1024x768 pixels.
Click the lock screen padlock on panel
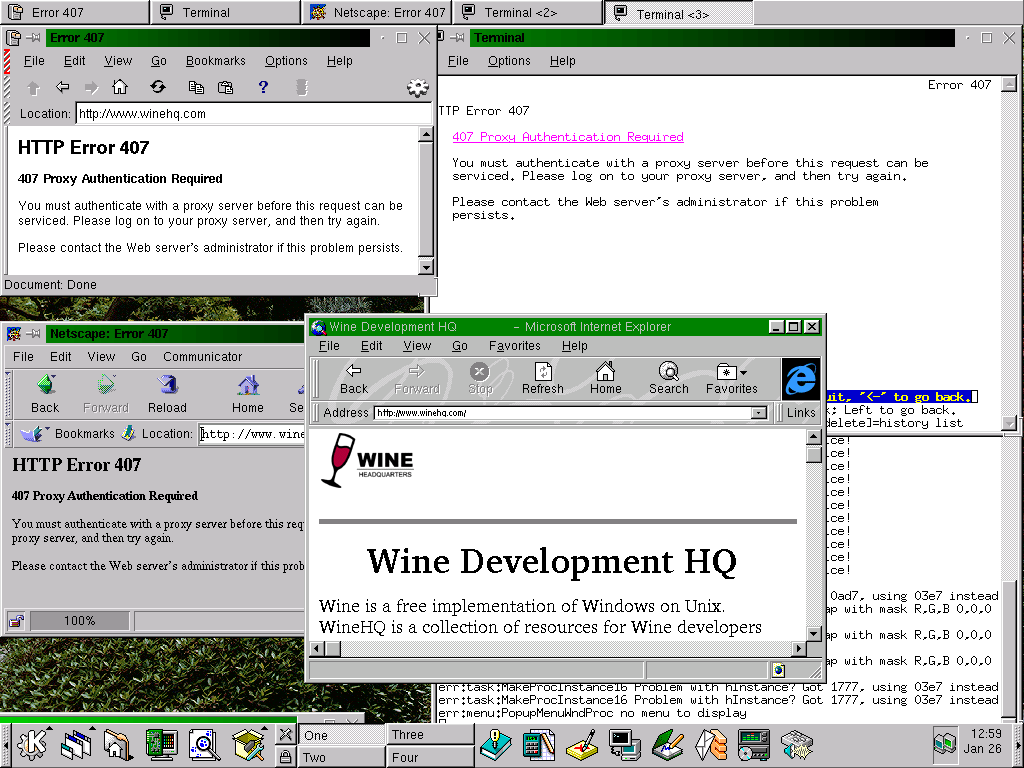[285, 757]
